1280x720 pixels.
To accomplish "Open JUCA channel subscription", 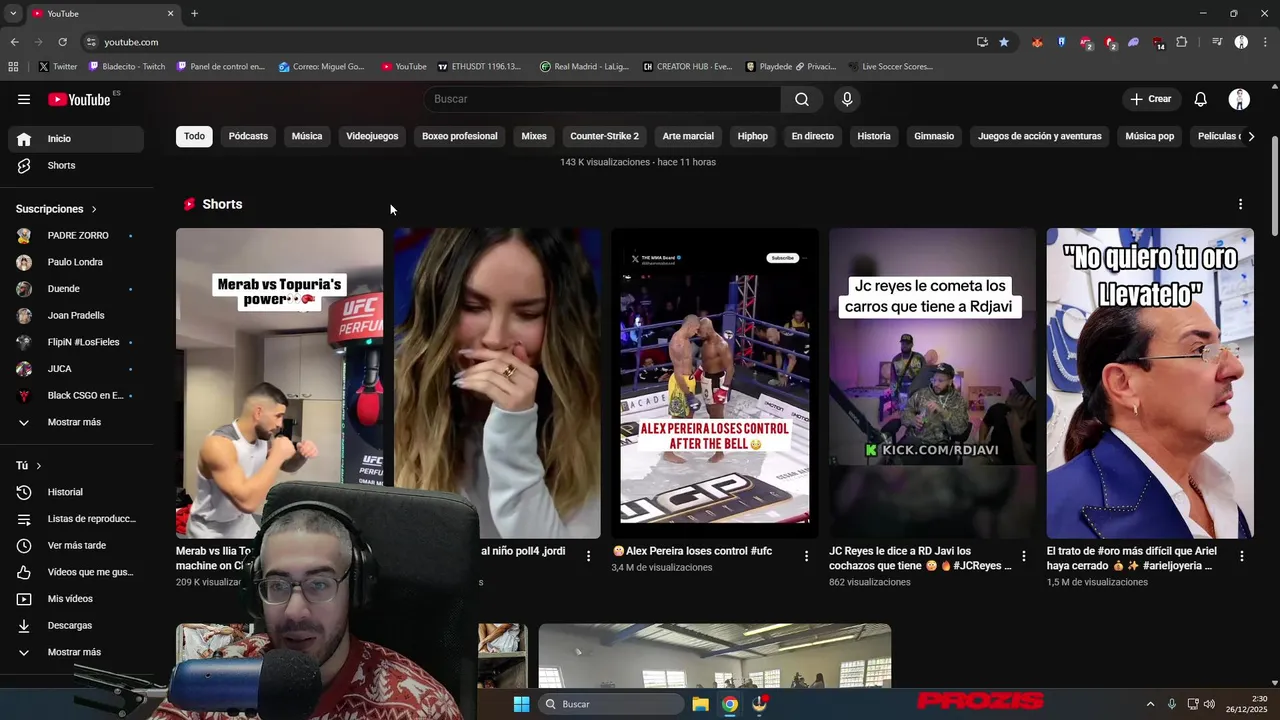I will (x=76, y=369).
